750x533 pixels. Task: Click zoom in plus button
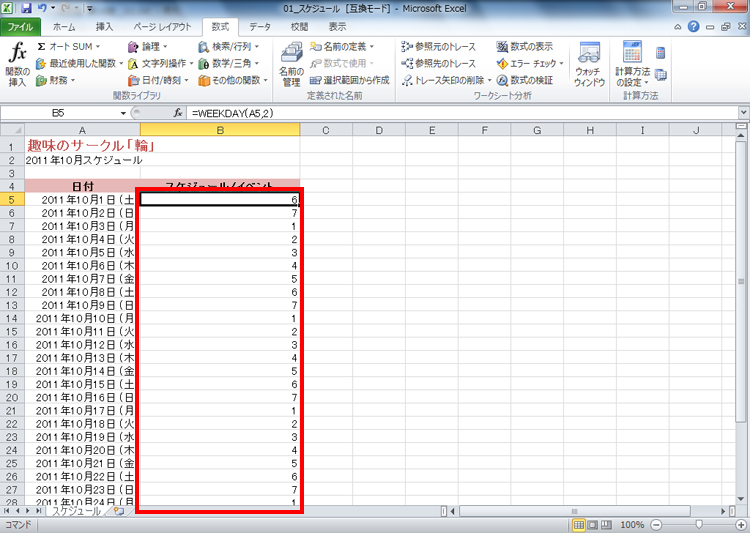(x=741, y=525)
